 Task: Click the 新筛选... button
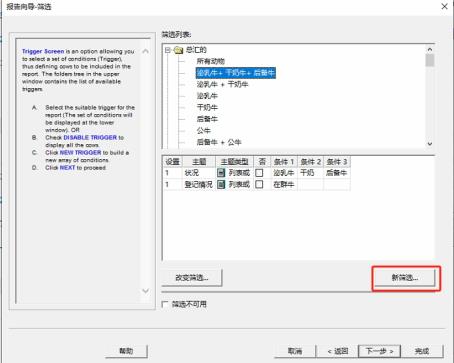click(405, 278)
